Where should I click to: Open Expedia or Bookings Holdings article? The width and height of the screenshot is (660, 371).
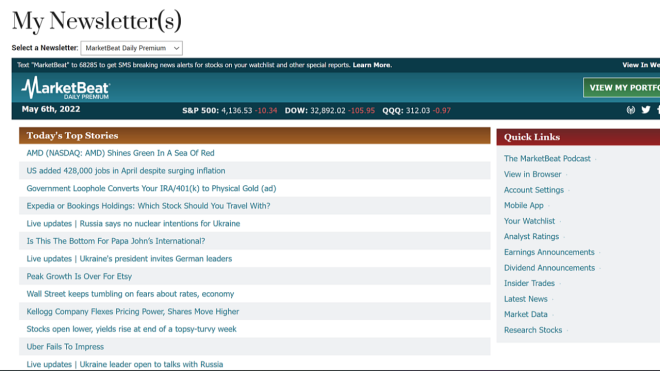[x=148, y=206]
